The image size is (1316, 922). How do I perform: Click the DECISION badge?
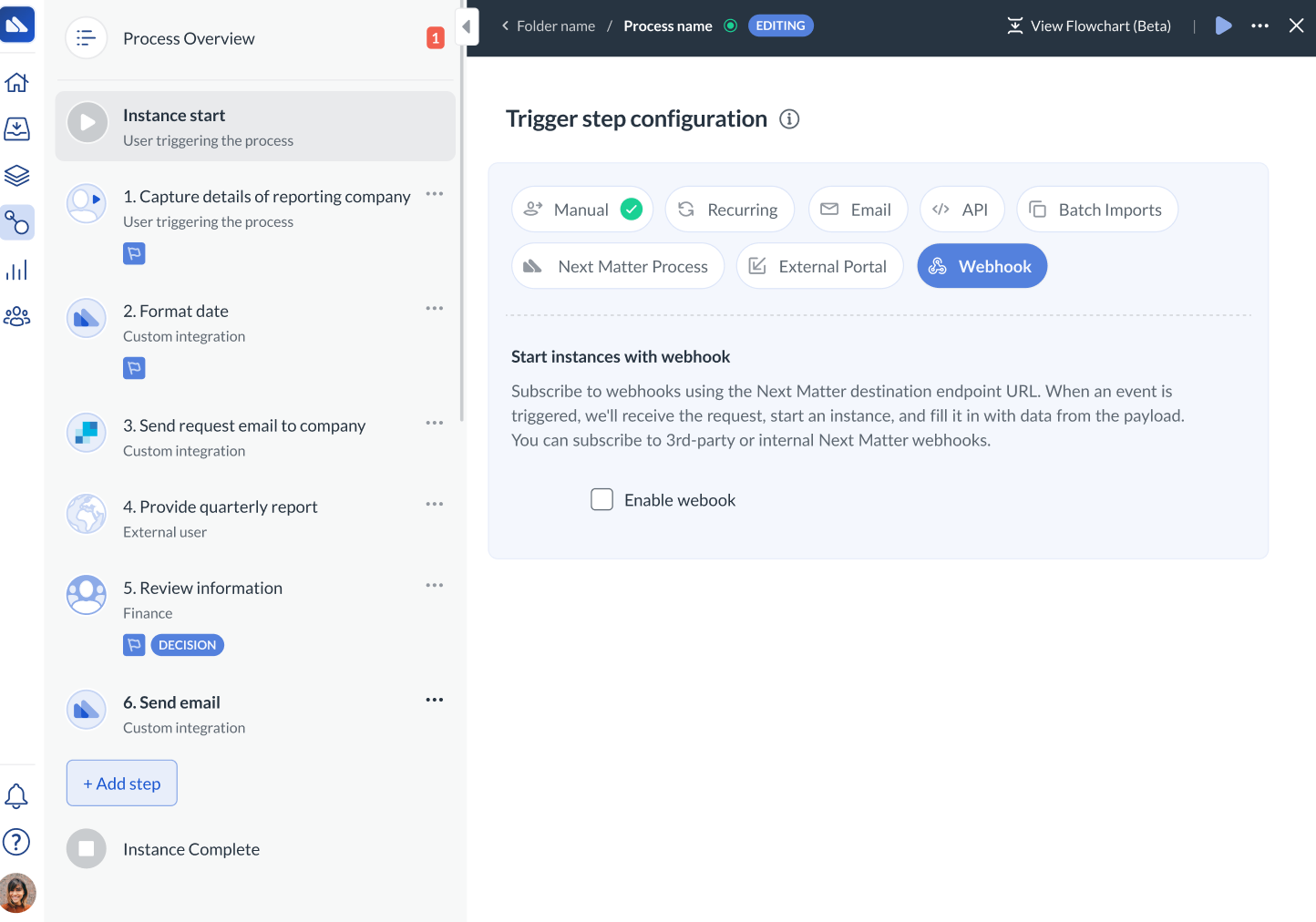(188, 645)
